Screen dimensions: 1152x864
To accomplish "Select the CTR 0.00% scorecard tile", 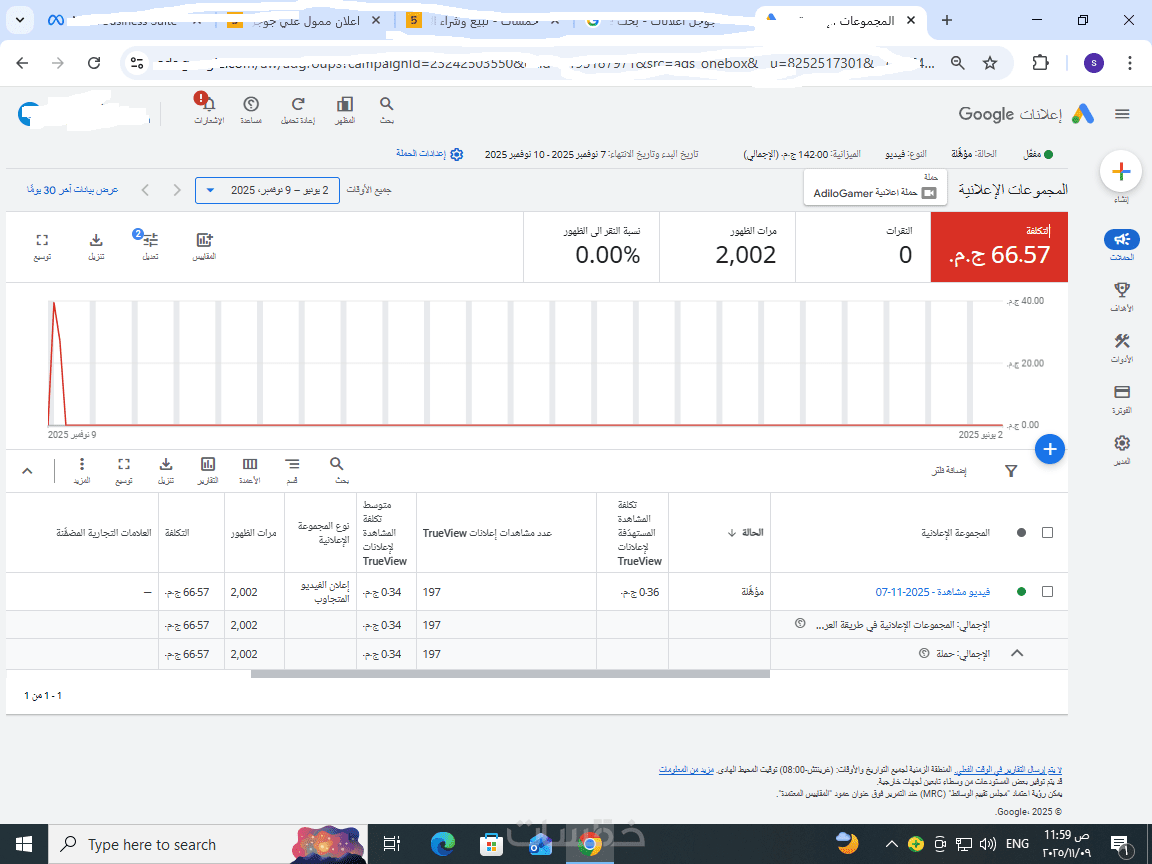I will tap(591, 248).
